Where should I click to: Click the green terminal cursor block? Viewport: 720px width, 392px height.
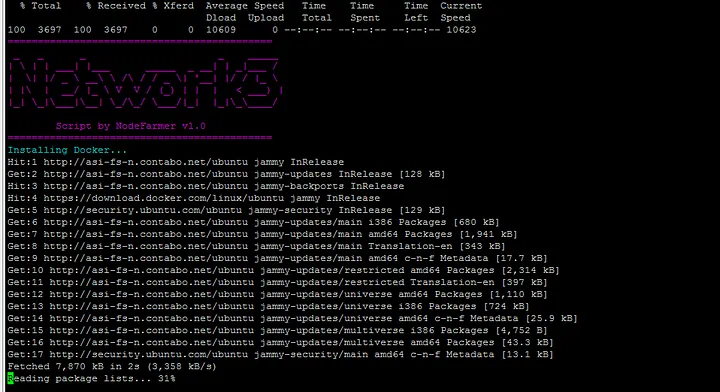coord(10,378)
